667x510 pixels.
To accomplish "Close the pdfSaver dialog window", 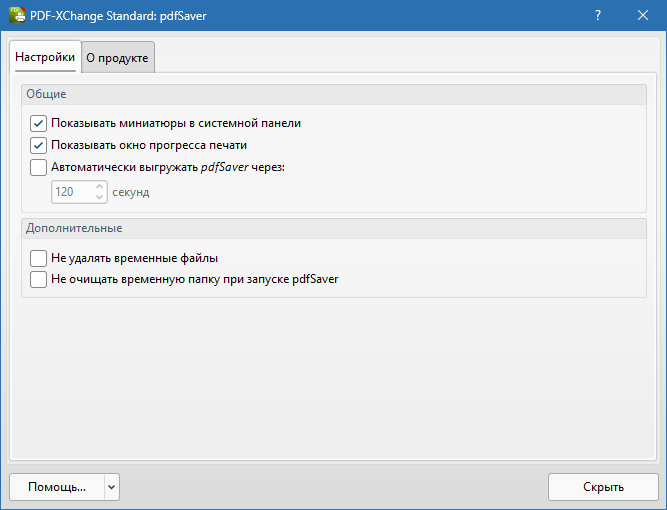I will (x=643, y=15).
